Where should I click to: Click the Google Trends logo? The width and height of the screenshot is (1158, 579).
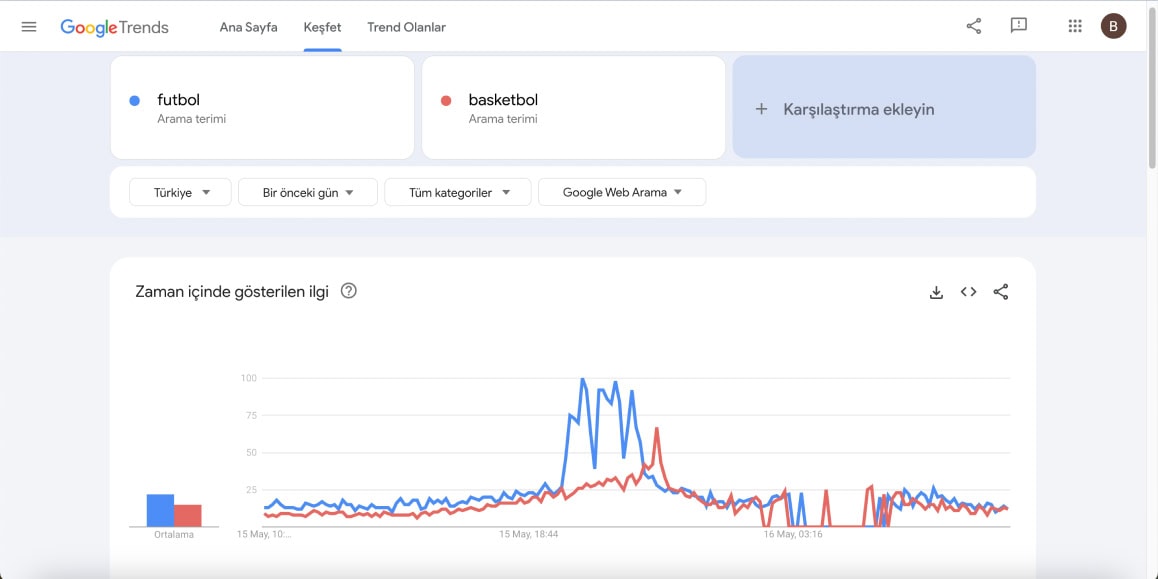tap(114, 27)
